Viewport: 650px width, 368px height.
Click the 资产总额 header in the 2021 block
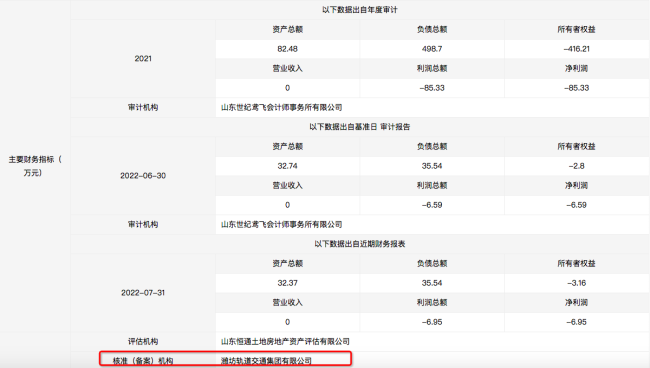287,29
